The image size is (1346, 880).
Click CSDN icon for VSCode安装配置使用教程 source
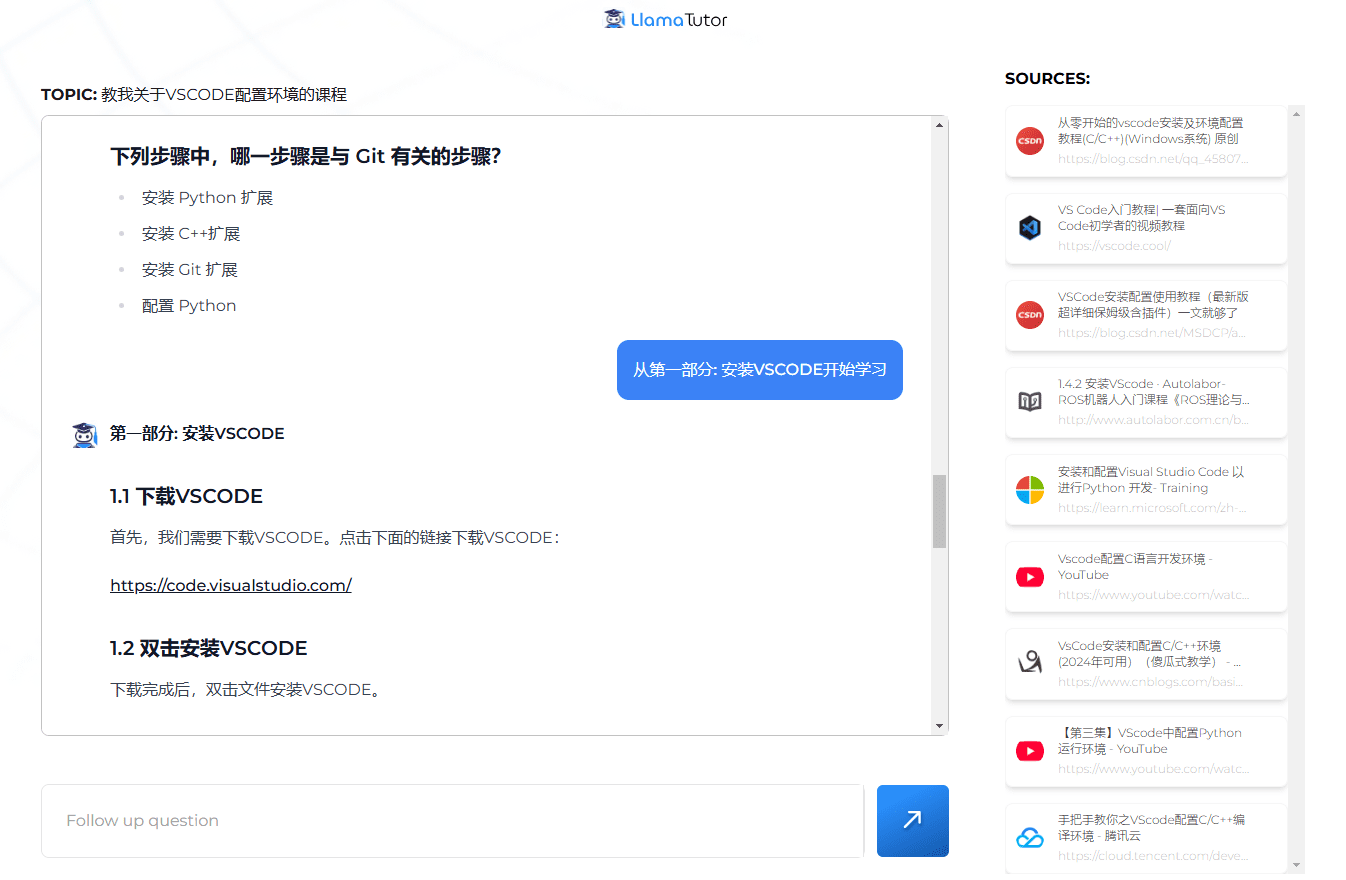[1030, 315]
